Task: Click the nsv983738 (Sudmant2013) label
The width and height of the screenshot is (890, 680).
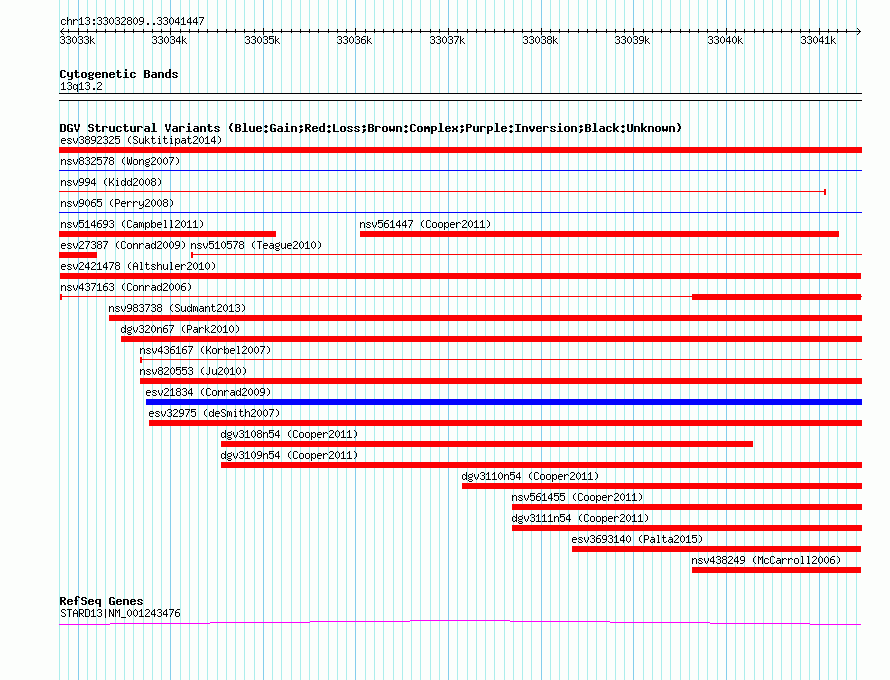Action: [x=177, y=308]
